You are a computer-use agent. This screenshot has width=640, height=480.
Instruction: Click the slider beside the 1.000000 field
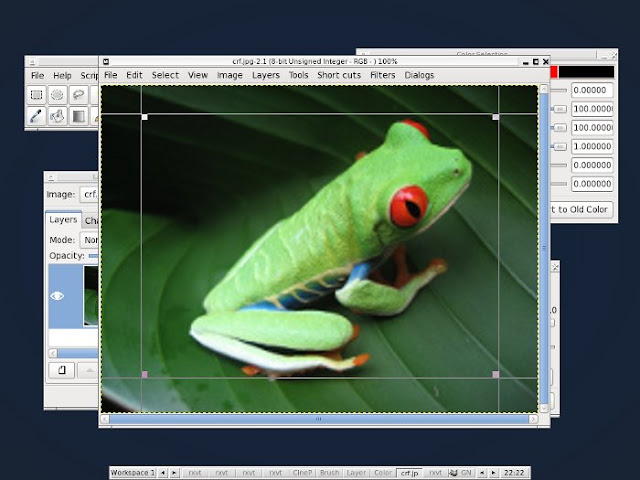(x=559, y=147)
